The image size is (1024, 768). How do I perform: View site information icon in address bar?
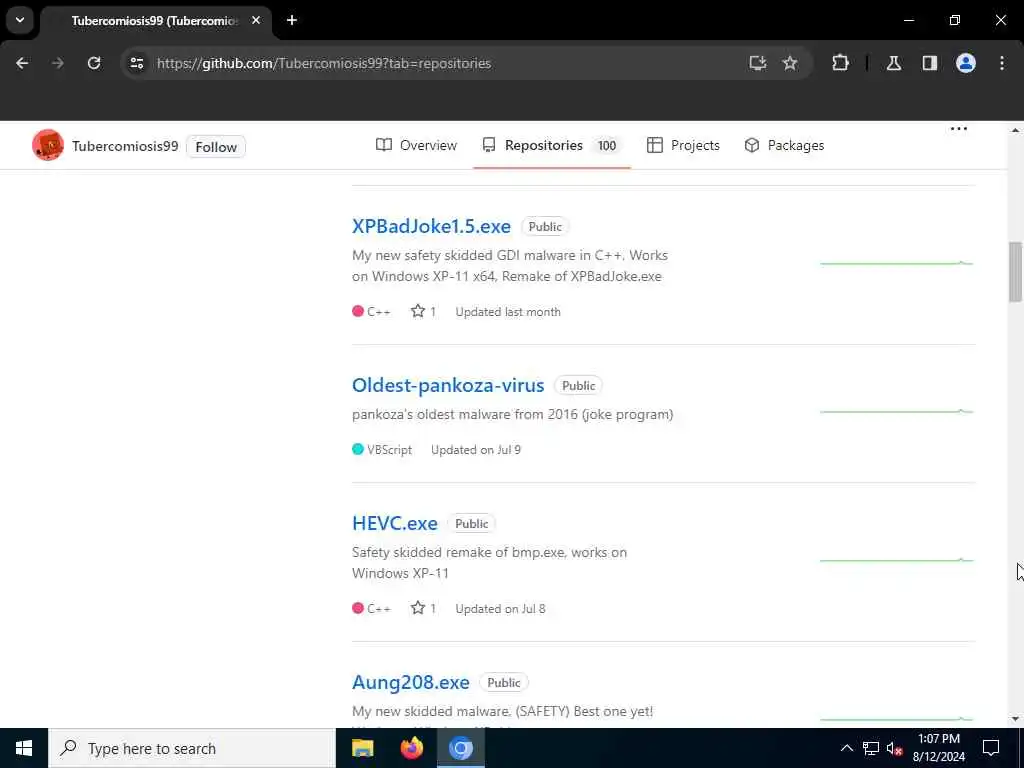click(x=136, y=63)
